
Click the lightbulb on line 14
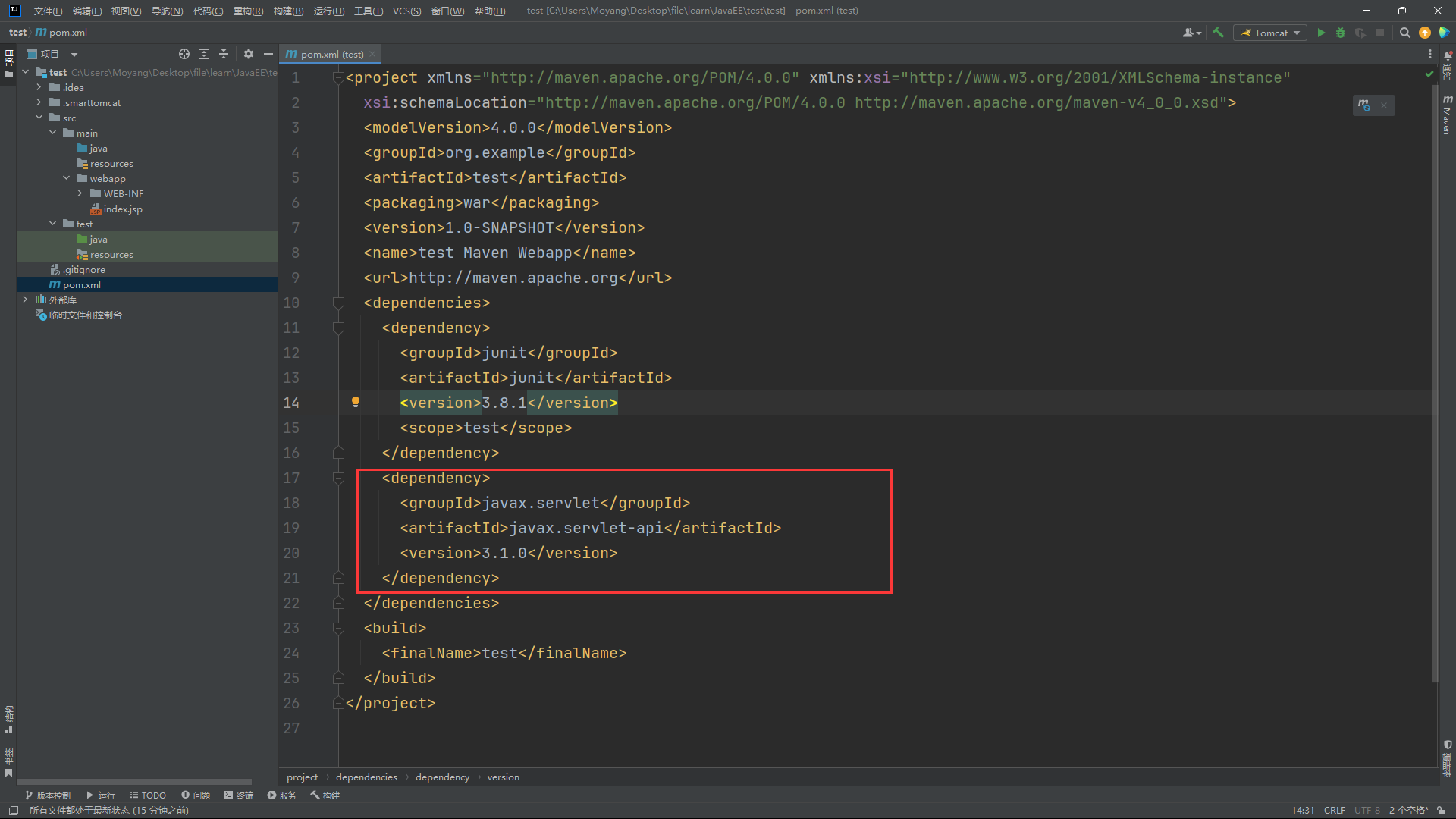click(355, 403)
